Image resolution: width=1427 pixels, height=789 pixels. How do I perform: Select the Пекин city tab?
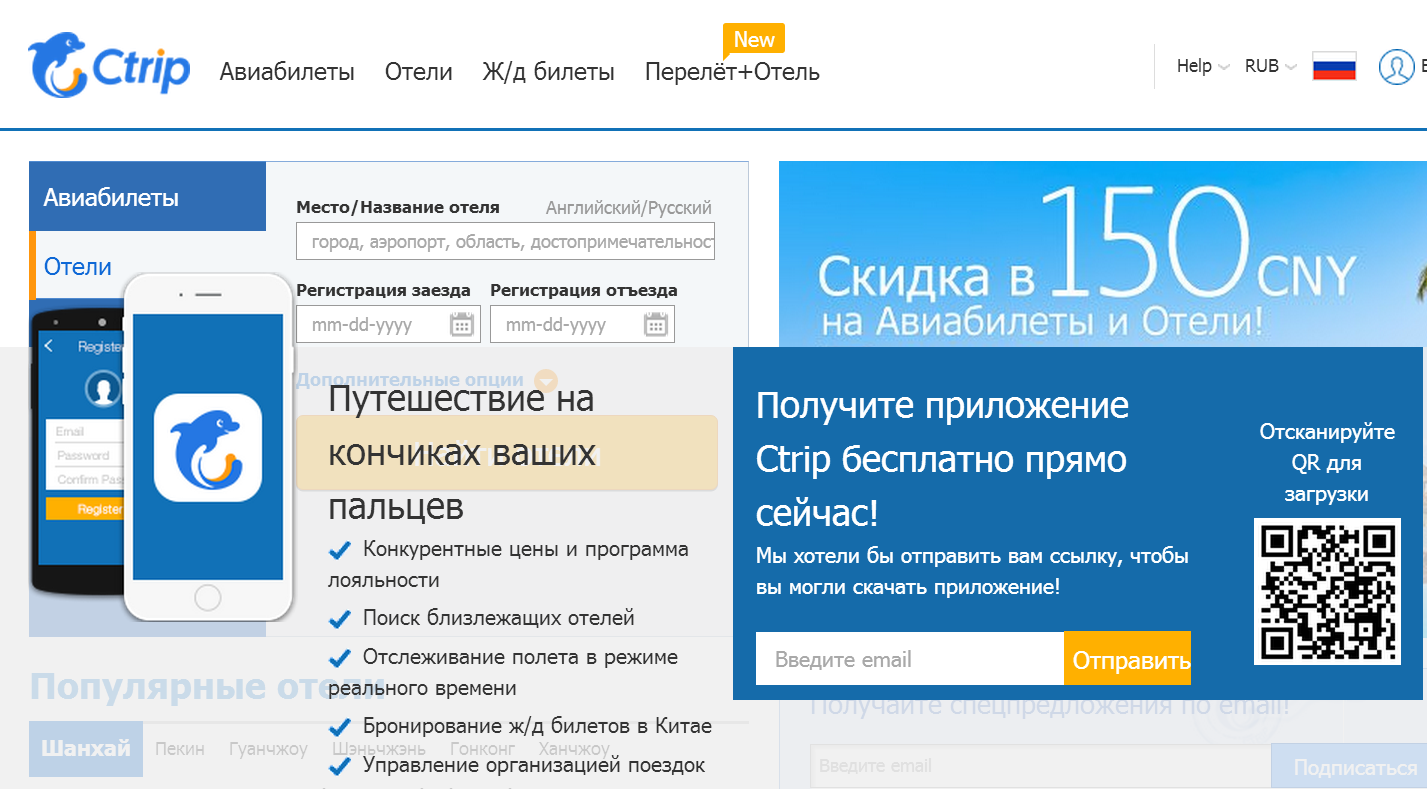[x=180, y=749]
